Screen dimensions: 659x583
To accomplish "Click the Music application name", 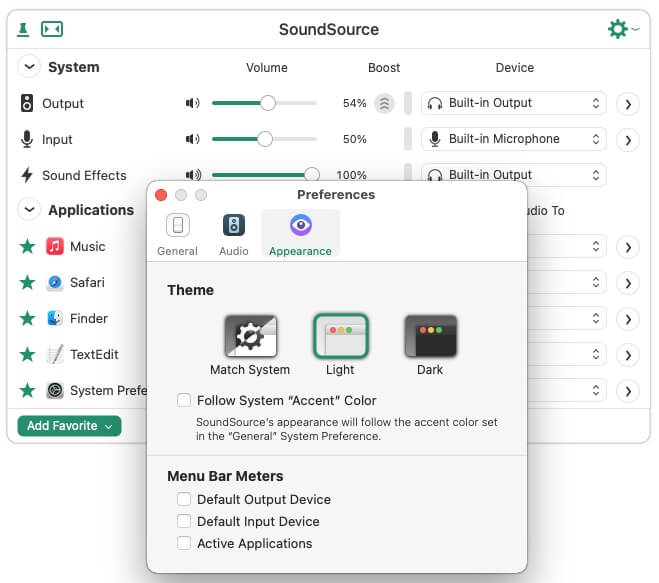I will (87, 246).
